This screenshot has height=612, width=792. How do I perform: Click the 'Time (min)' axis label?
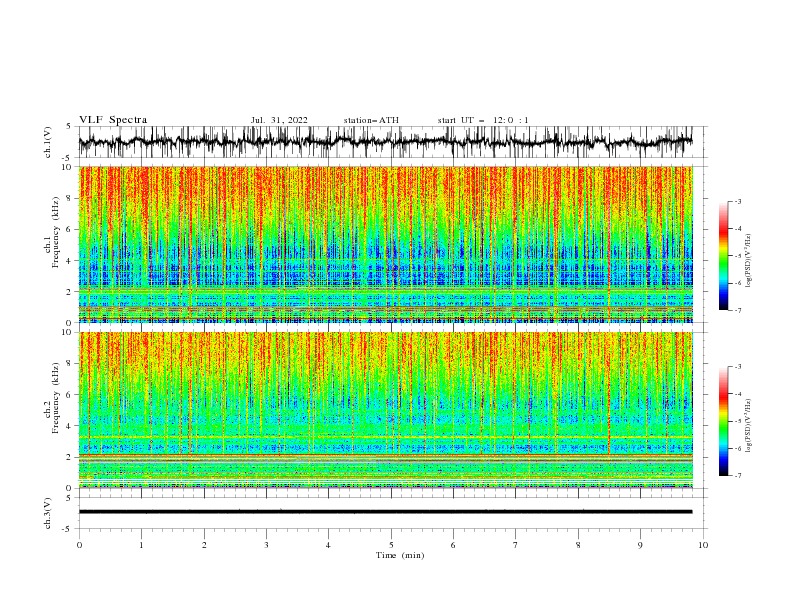click(400, 555)
